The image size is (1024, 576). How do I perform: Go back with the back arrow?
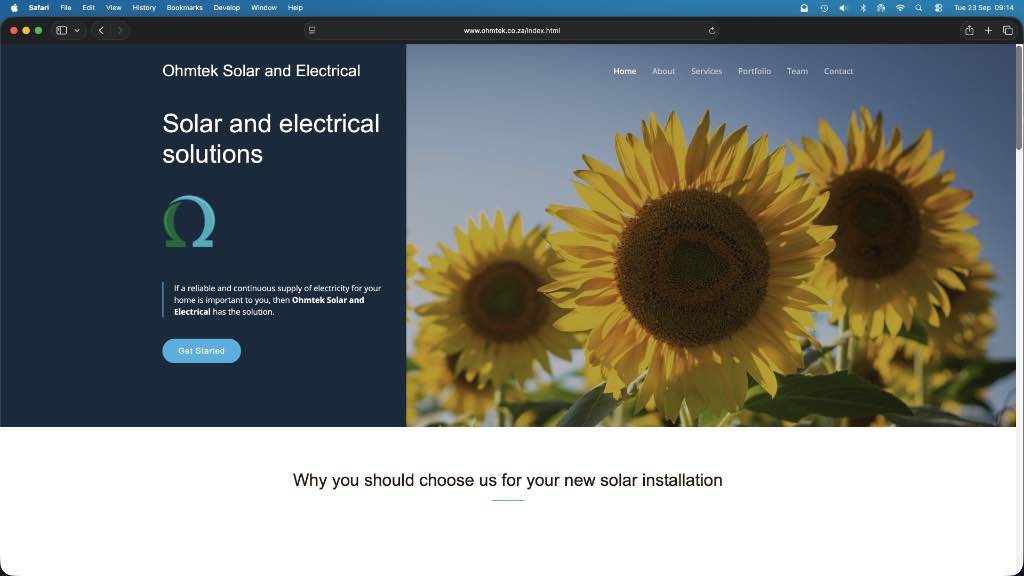[x=101, y=31]
